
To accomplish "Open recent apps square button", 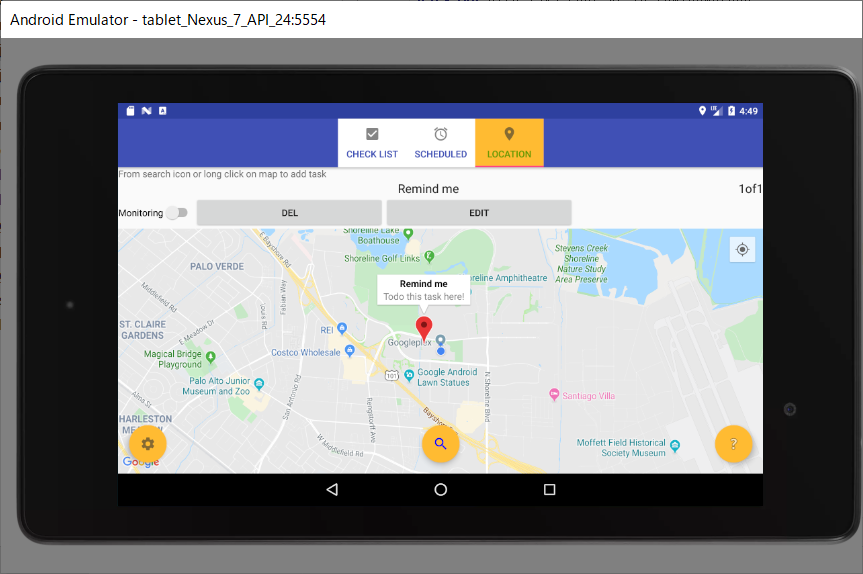I will (x=549, y=489).
